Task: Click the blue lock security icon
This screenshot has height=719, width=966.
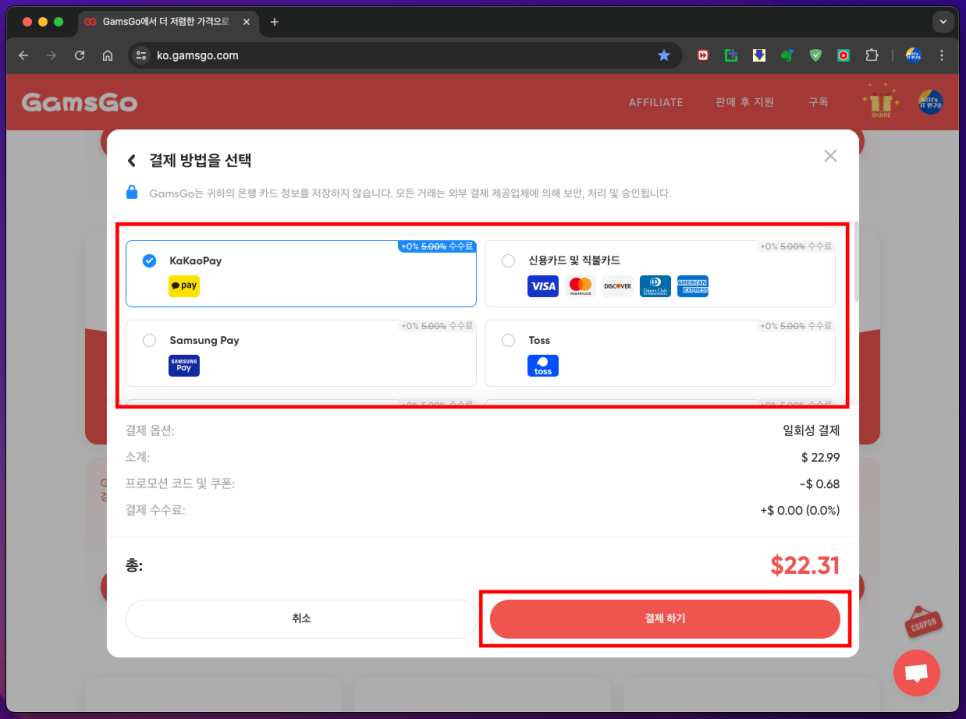Action: (x=132, y=192)
